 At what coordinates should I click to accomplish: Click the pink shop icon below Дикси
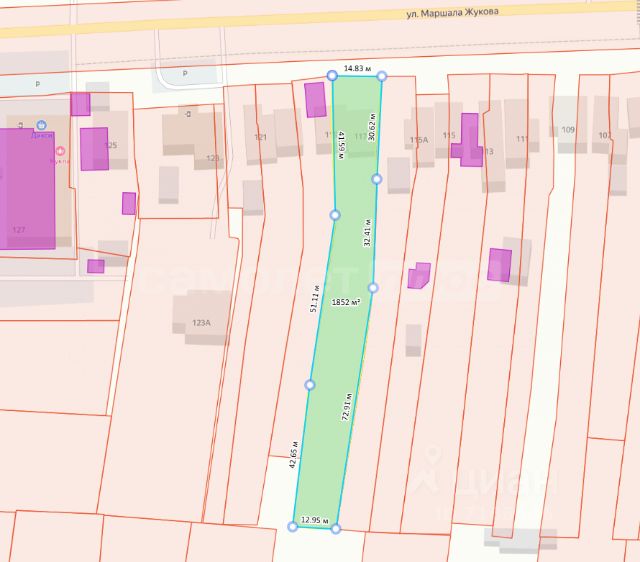point(60,151)
